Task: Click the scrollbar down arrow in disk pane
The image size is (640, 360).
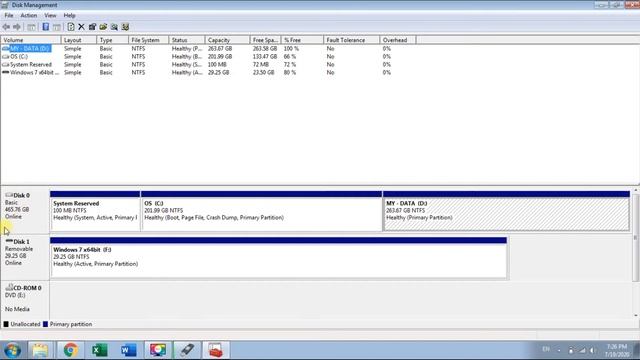Action: (x=636, y=316)
